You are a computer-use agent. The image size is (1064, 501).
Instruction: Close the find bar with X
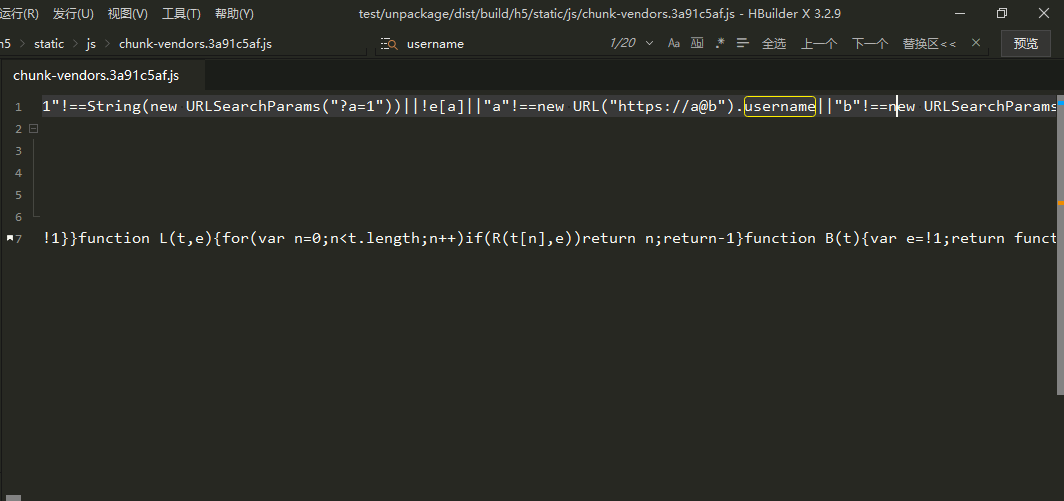[x=977, y=44]
